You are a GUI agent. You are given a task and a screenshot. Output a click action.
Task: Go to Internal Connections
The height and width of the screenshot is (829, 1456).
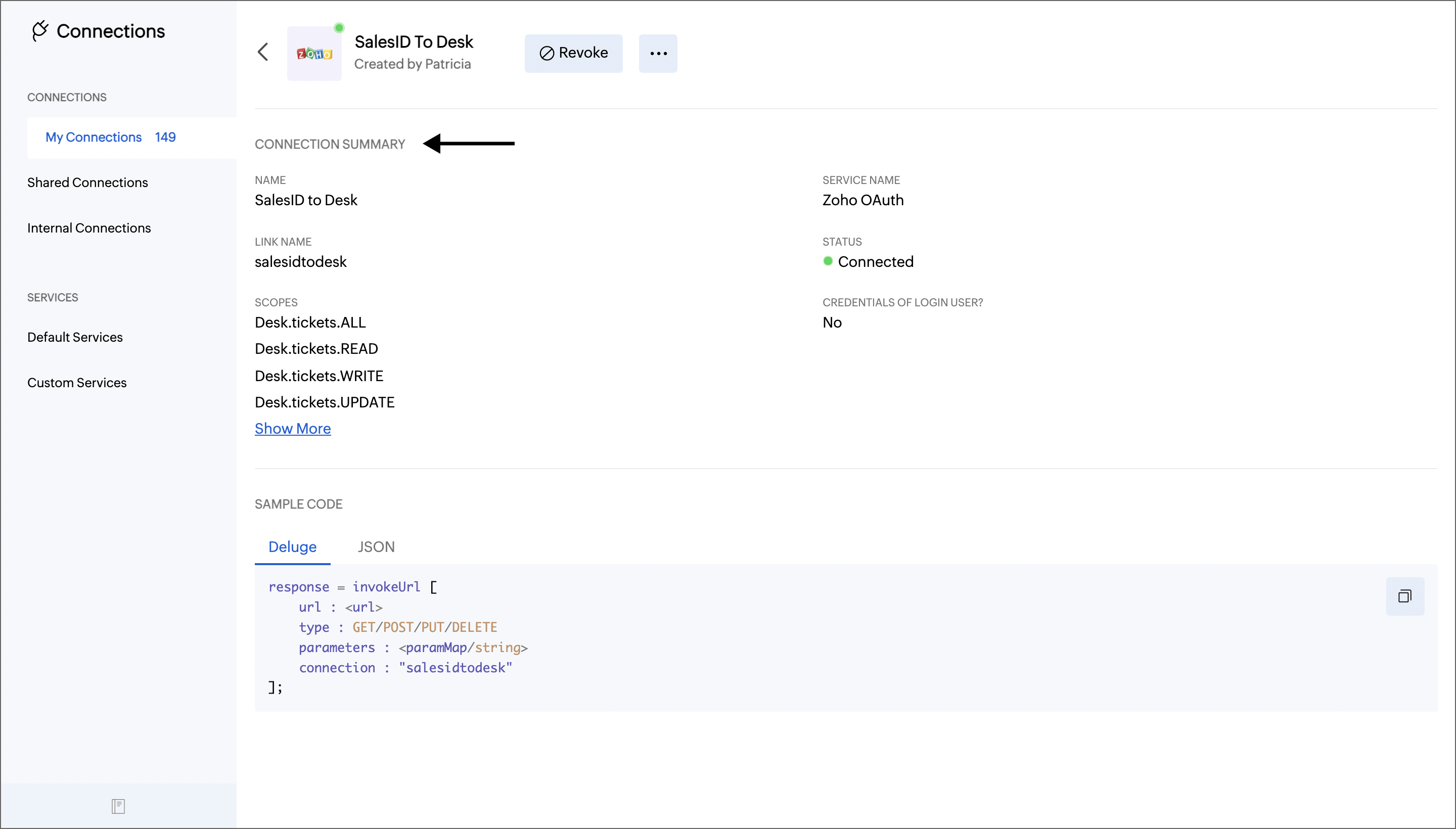click(x=89, y=228)
